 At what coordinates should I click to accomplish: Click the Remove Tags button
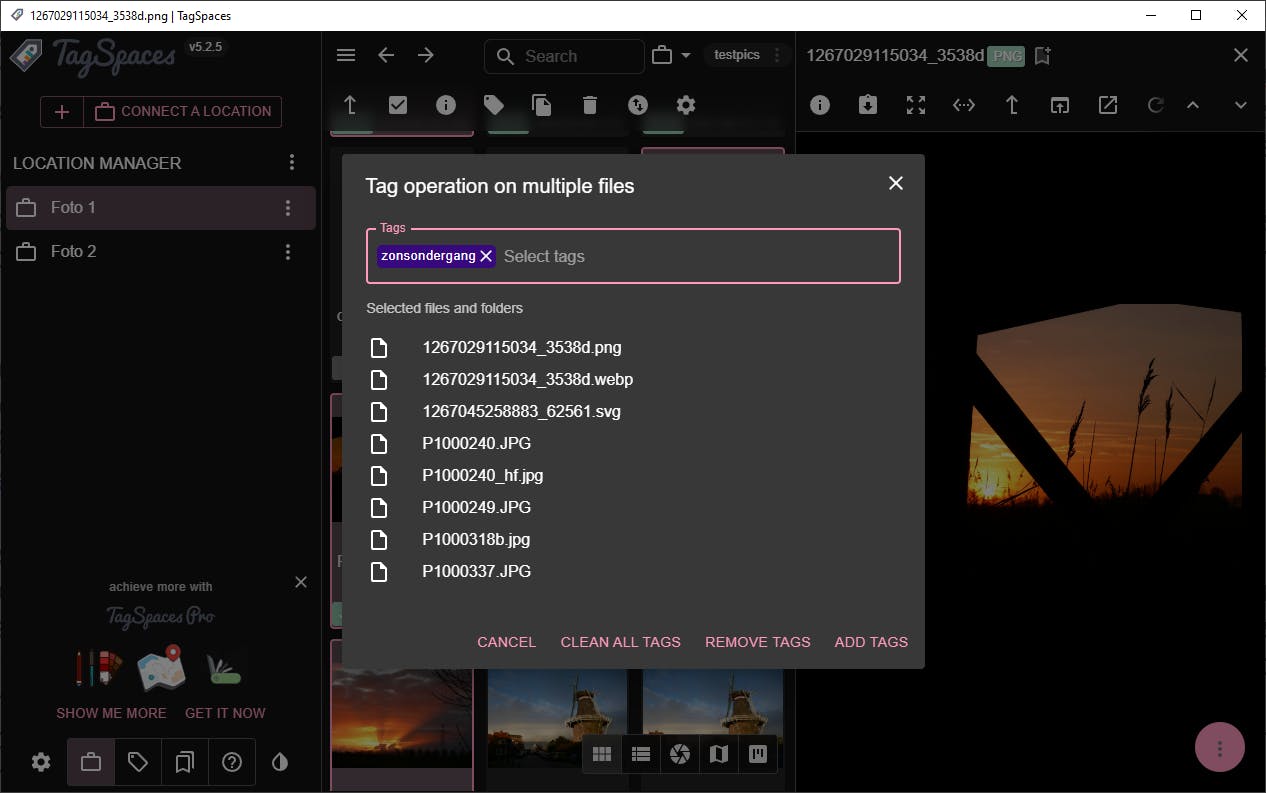click(x=757, y=642)
